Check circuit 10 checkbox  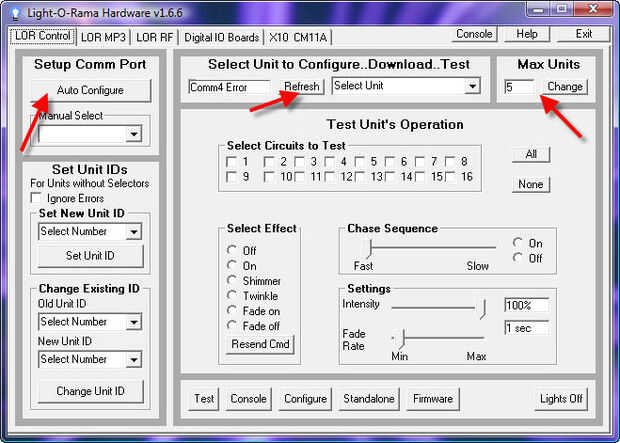click(269, 177)
